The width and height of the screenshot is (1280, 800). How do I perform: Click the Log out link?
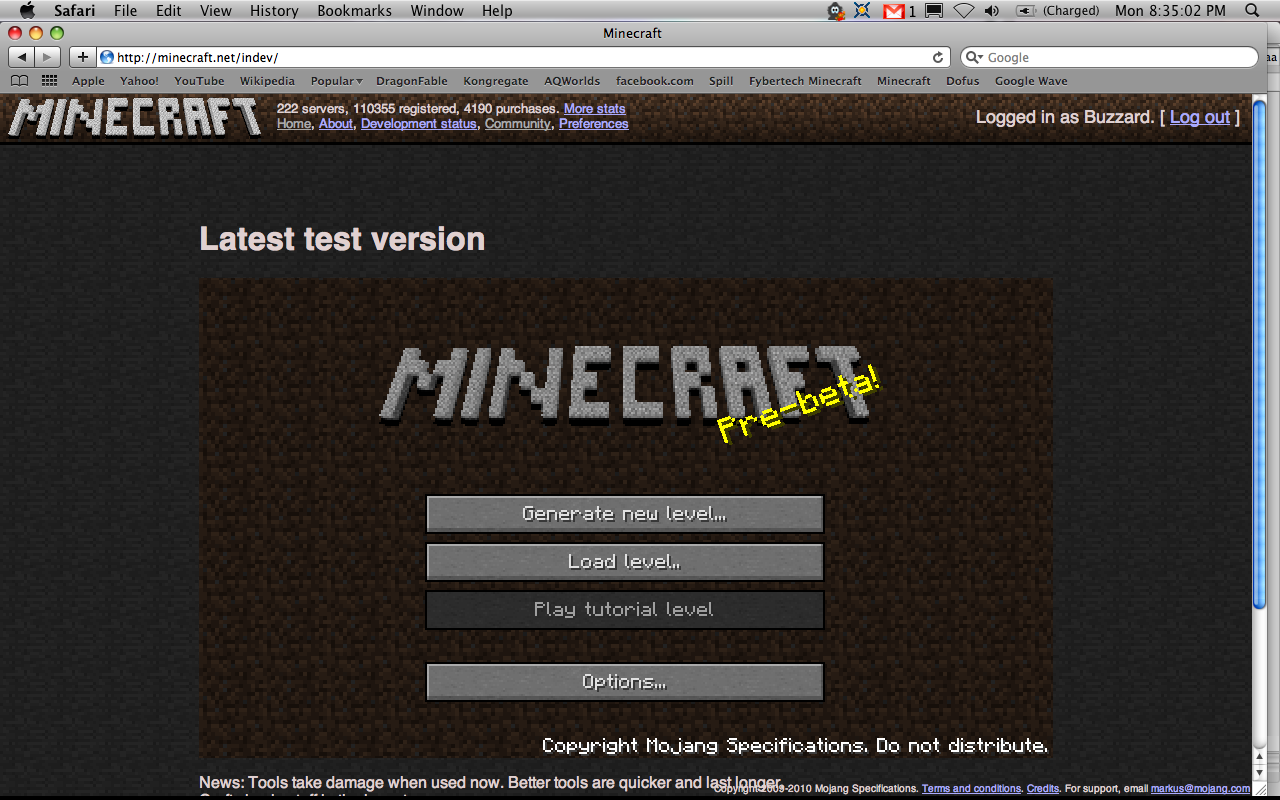1200,117
